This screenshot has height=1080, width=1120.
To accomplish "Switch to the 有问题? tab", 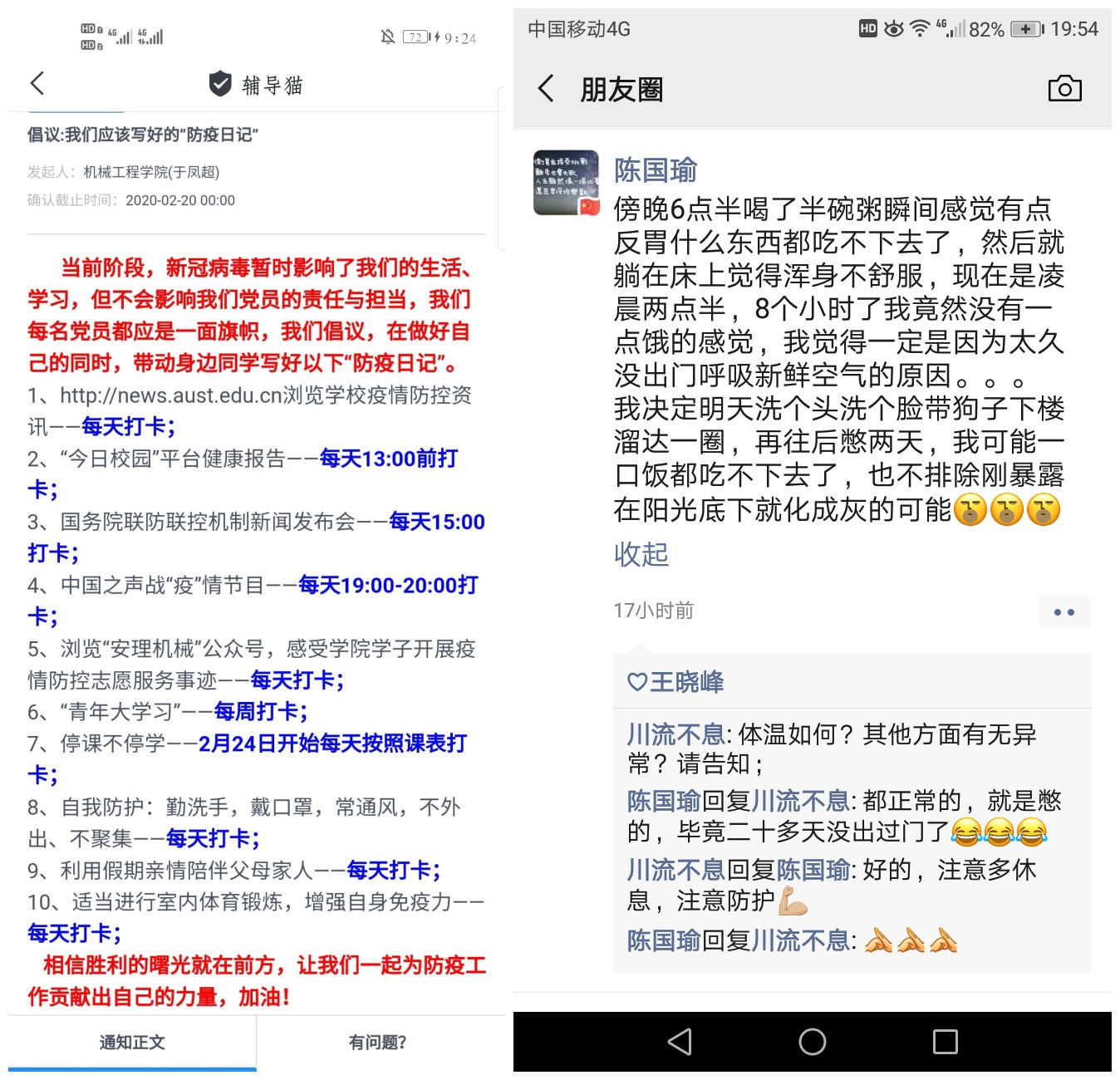I will (x=378, y=1043).
